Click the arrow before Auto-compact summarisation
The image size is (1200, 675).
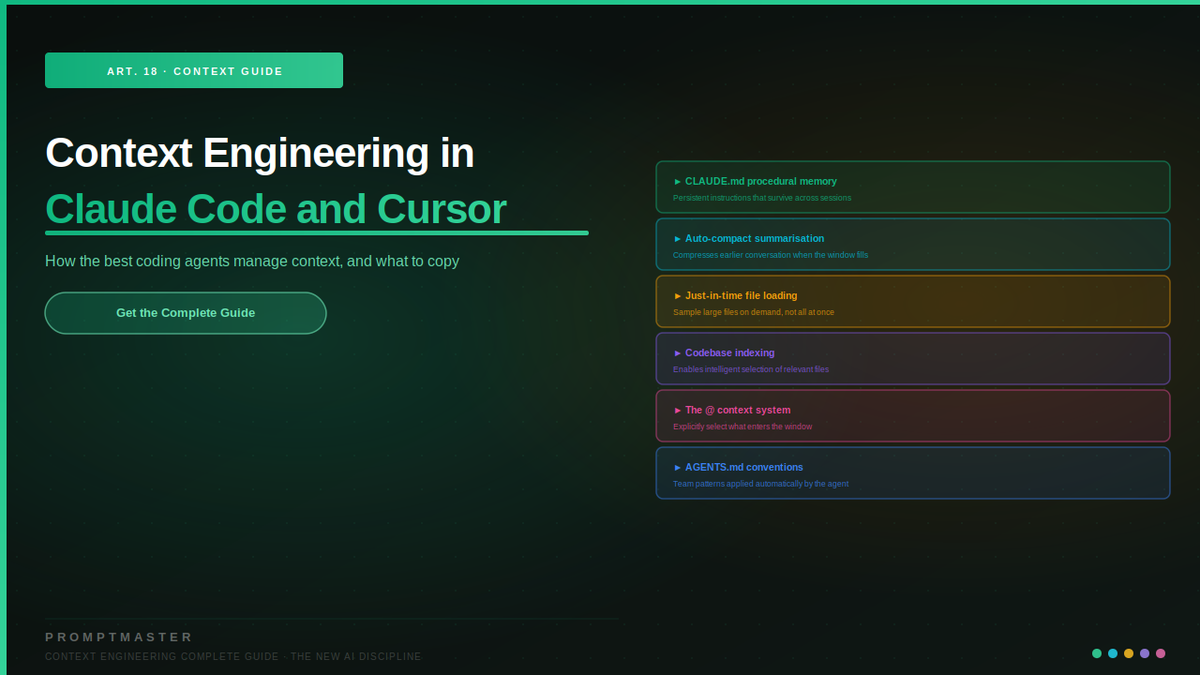tap(677, 238)
